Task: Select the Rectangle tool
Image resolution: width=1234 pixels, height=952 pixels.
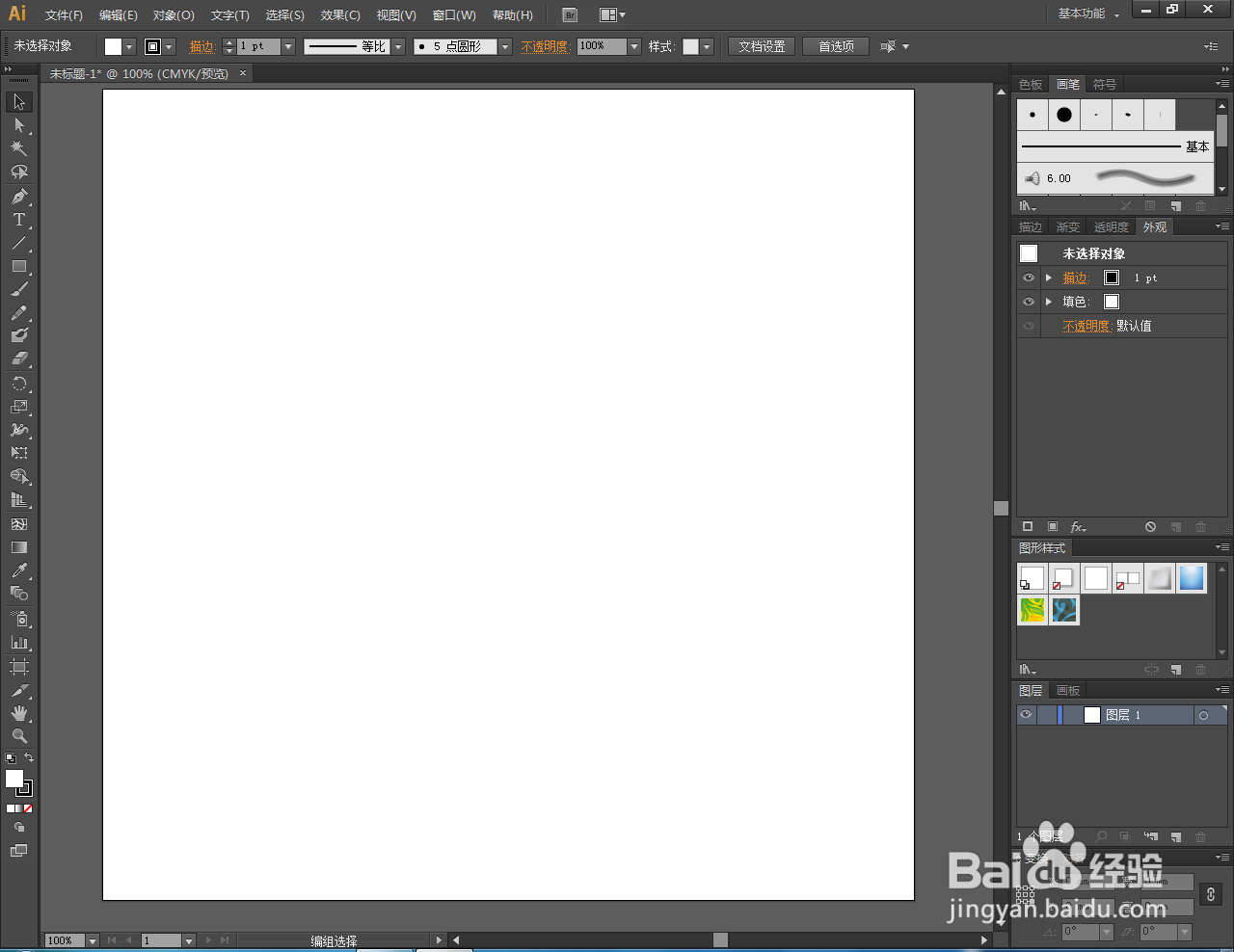Action: coord(19,266)
